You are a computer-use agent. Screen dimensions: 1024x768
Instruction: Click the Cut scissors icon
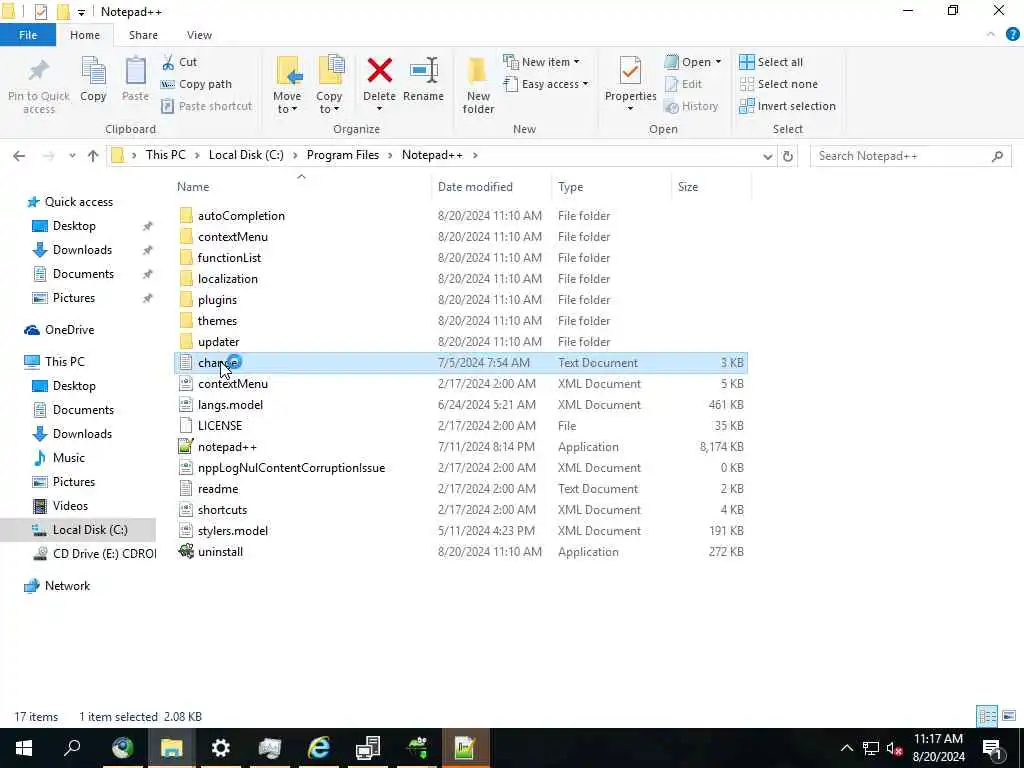(x=168, y=62)
